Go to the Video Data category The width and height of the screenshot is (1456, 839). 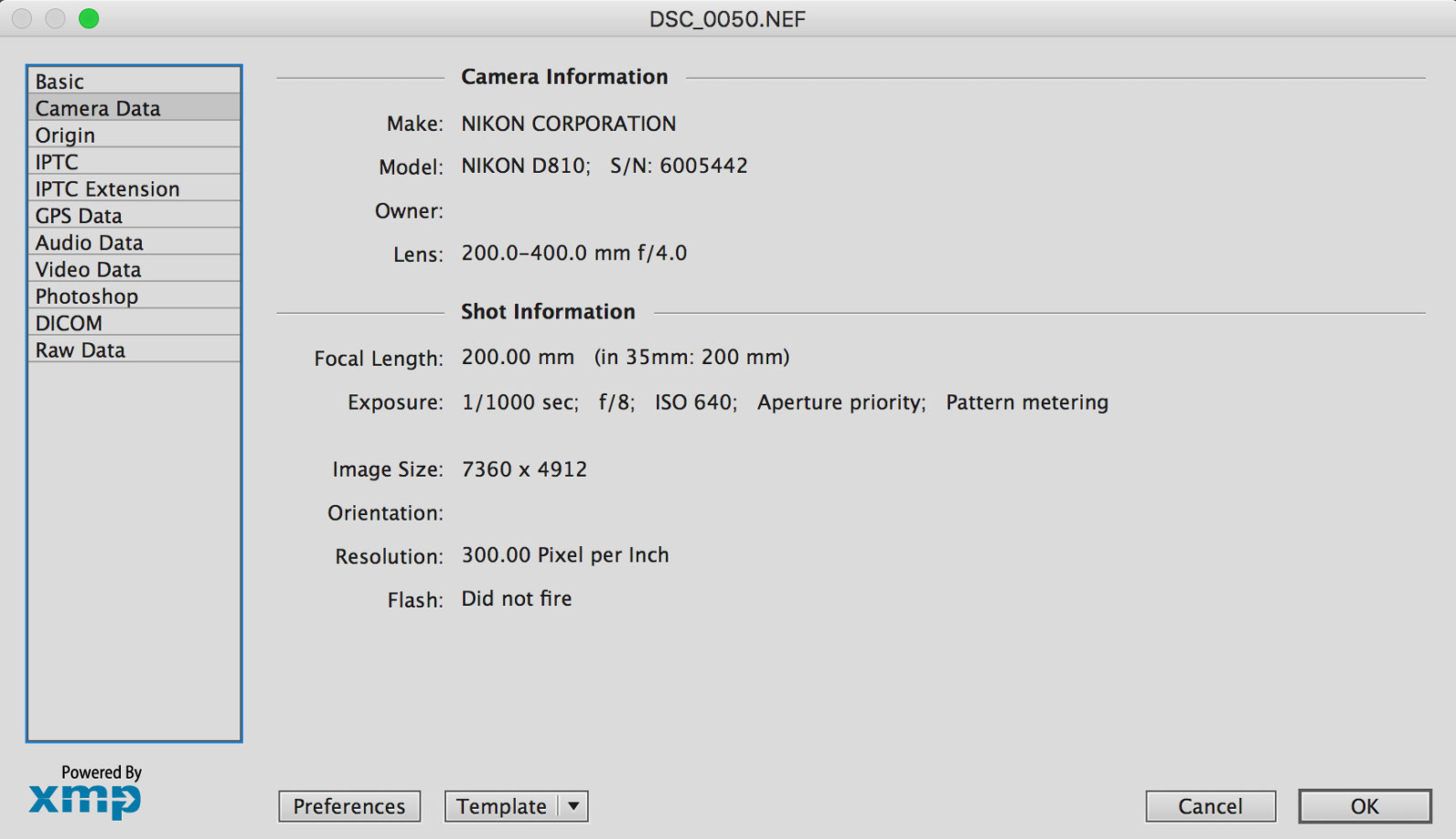pyautogui.click(x=134, y=268)
